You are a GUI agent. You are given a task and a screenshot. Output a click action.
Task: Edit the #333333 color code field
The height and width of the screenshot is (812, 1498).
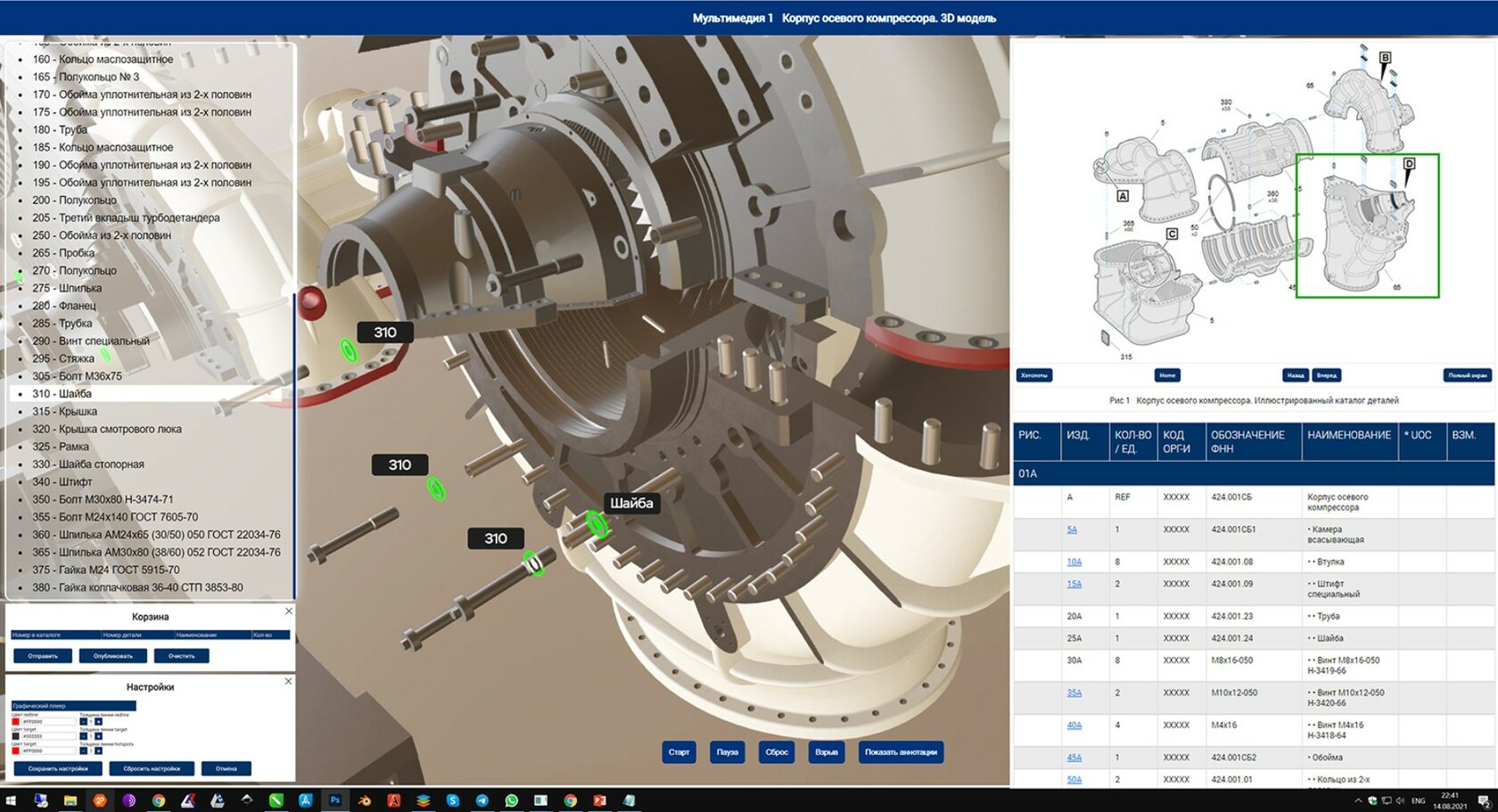click(x=48, y=736)
